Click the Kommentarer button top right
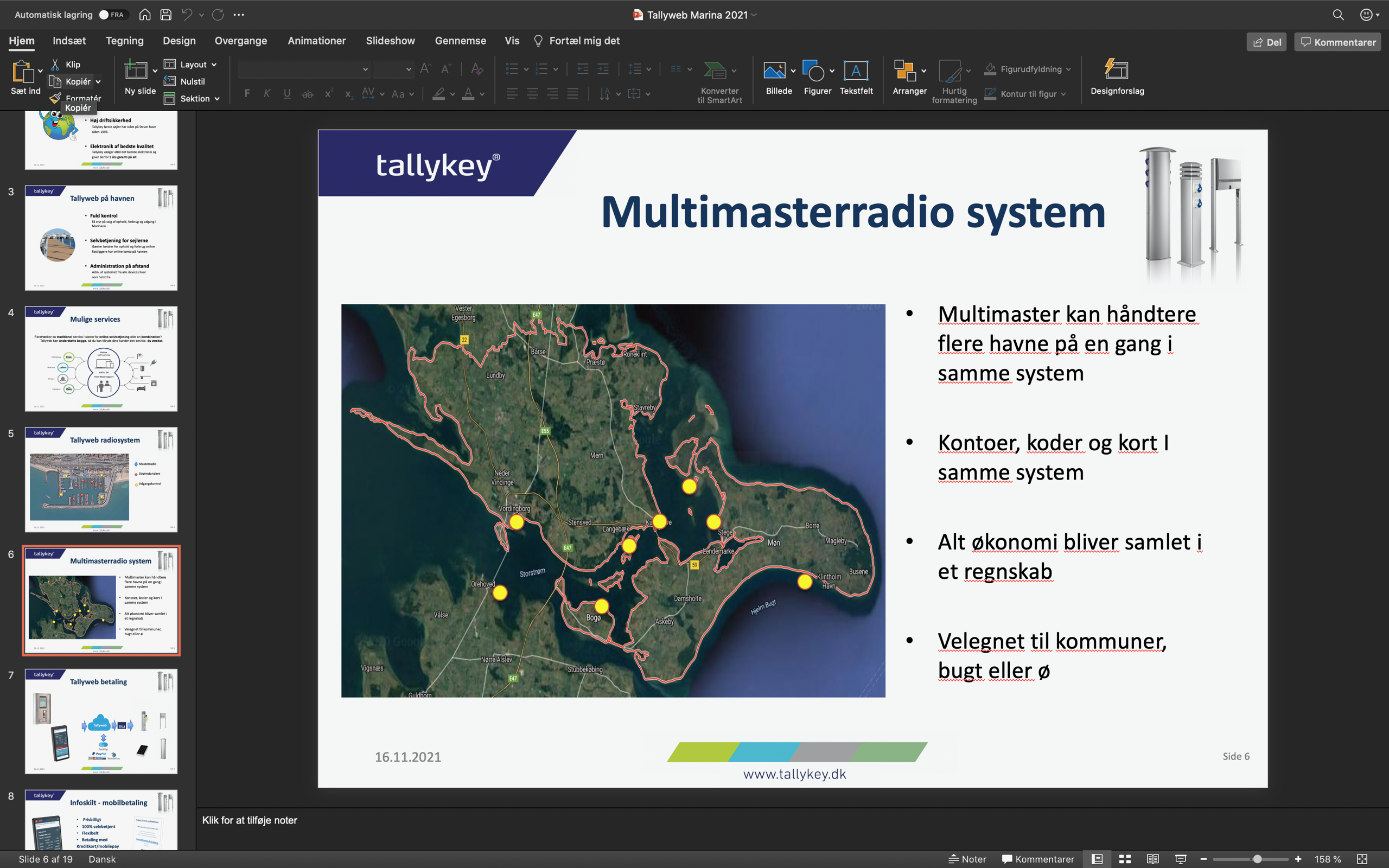Image resolution: width=1389 pixels, height=868 pixels. 1337,42
